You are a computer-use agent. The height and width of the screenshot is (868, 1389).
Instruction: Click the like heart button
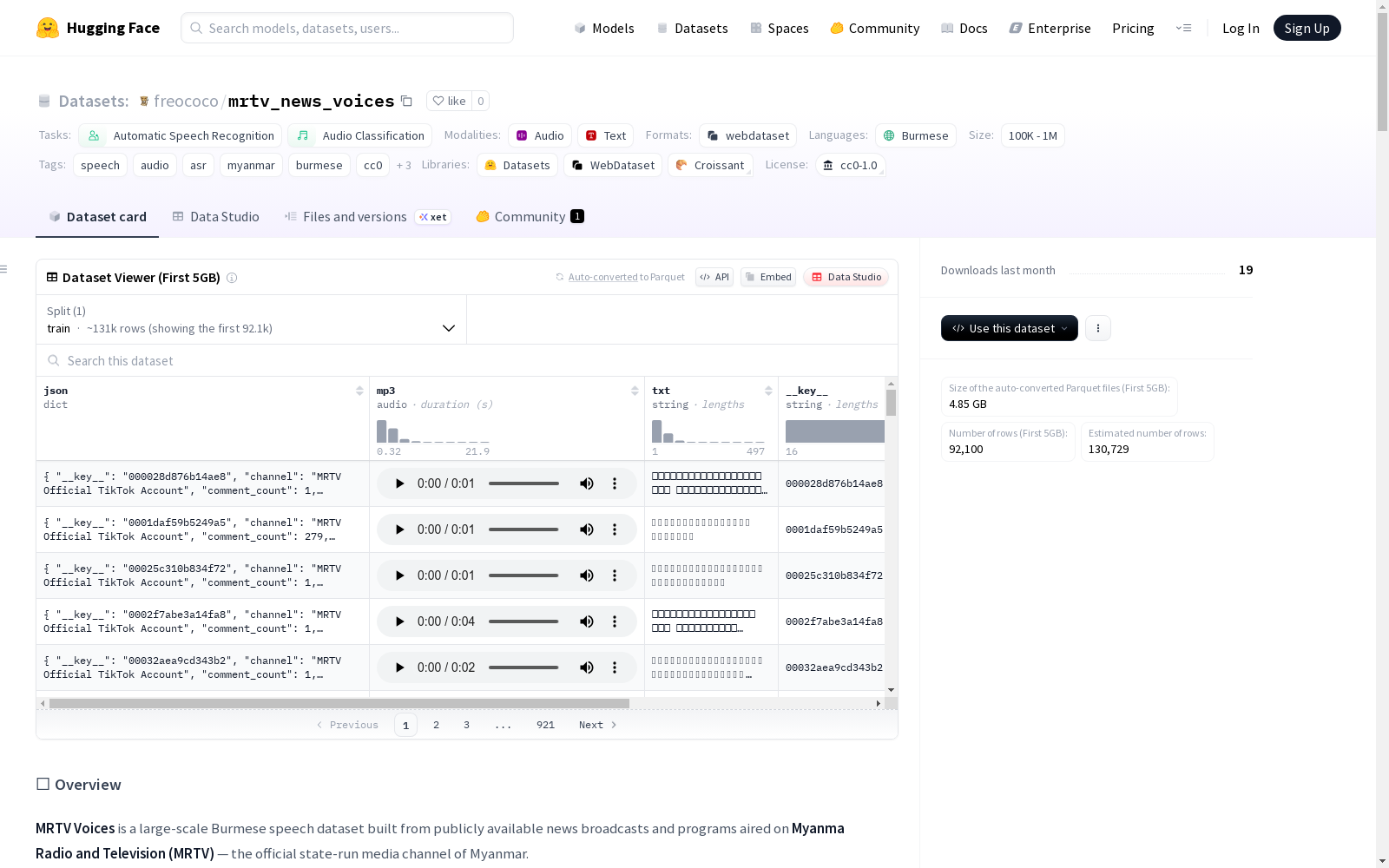coord(450,101)
